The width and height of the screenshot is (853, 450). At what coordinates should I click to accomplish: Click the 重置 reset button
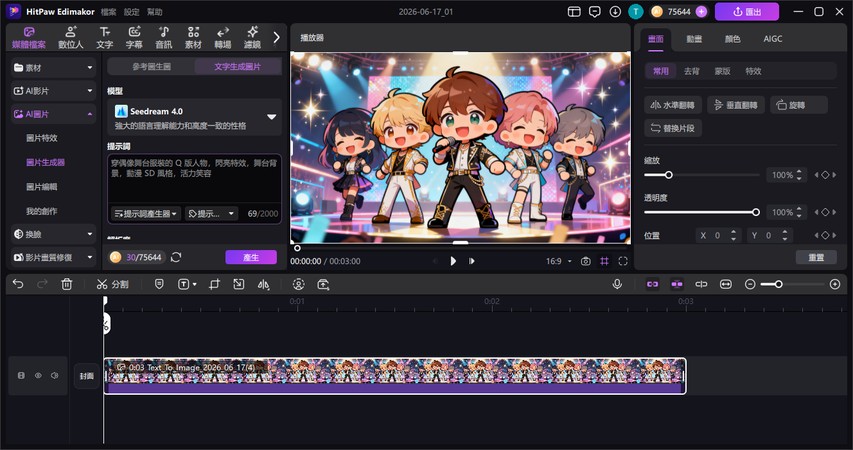[816, 257]
